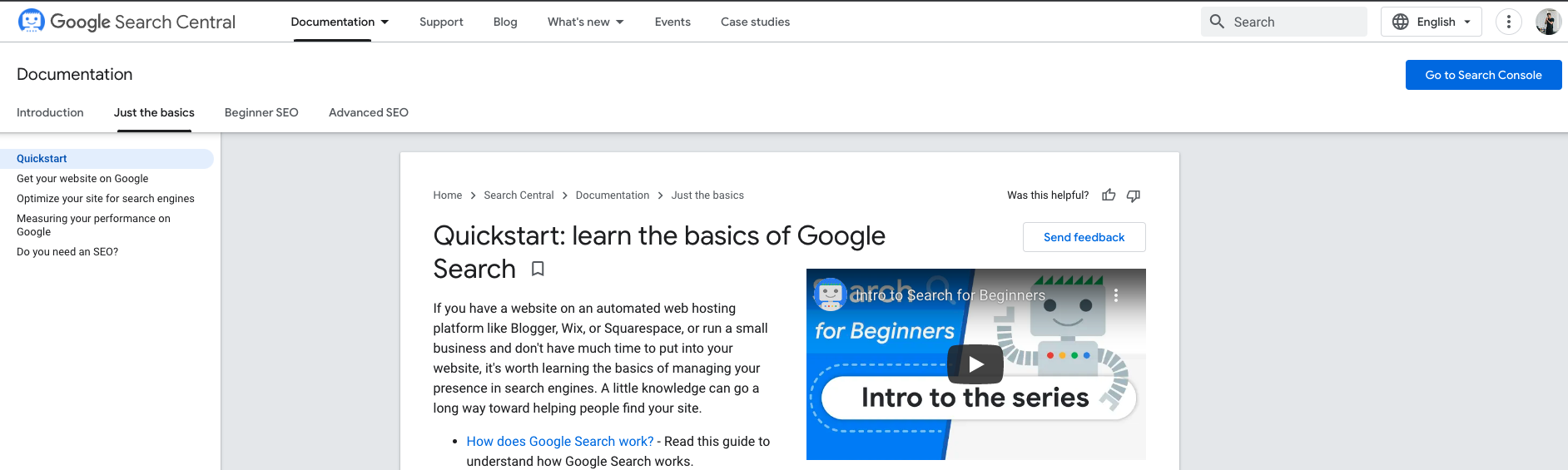Click the thumbs down not helpful icon
This screenshot has width=1568, height=470.
(1134, 195)
